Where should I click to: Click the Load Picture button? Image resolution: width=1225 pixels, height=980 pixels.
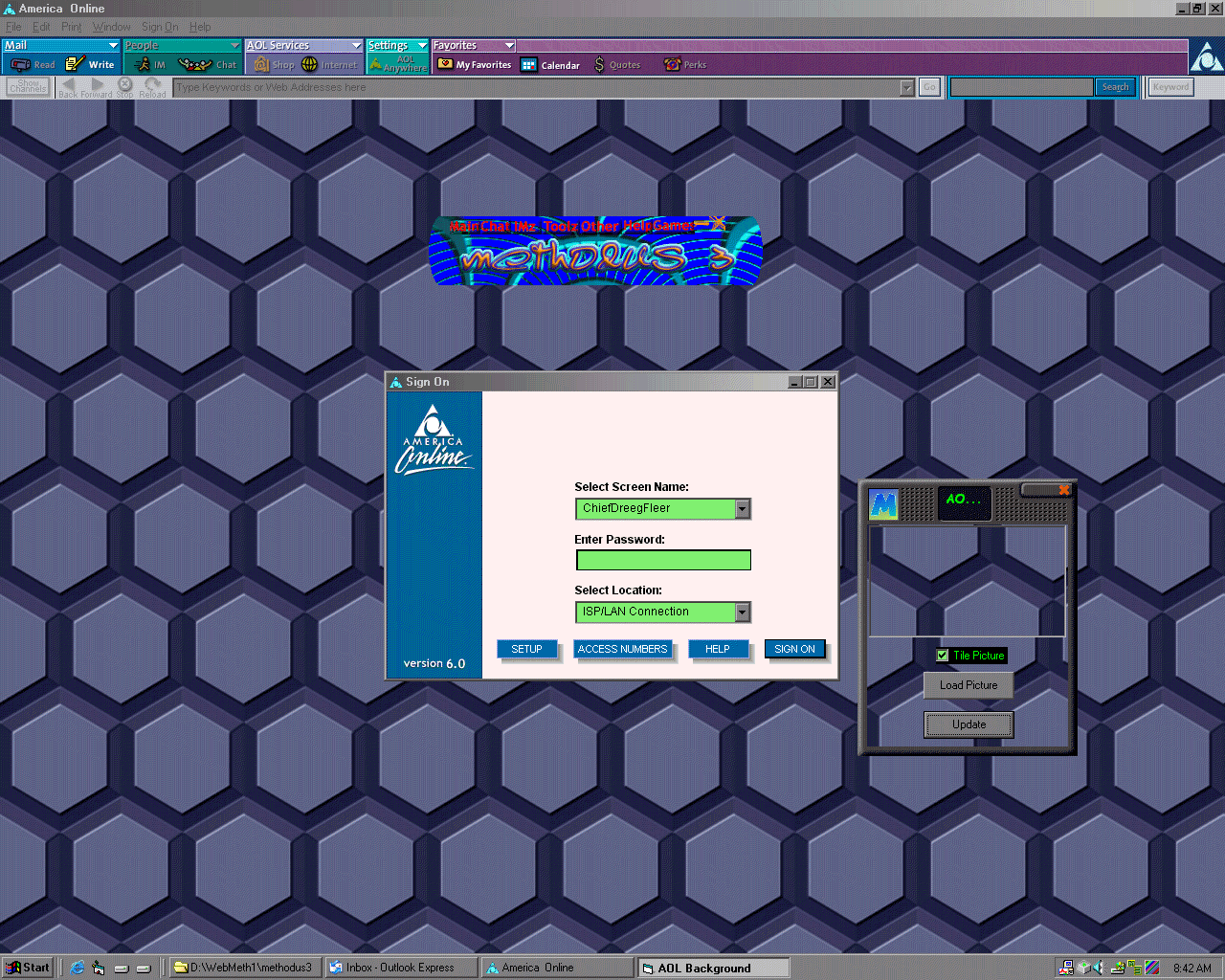pyautogui.click(x=969, y=685)
